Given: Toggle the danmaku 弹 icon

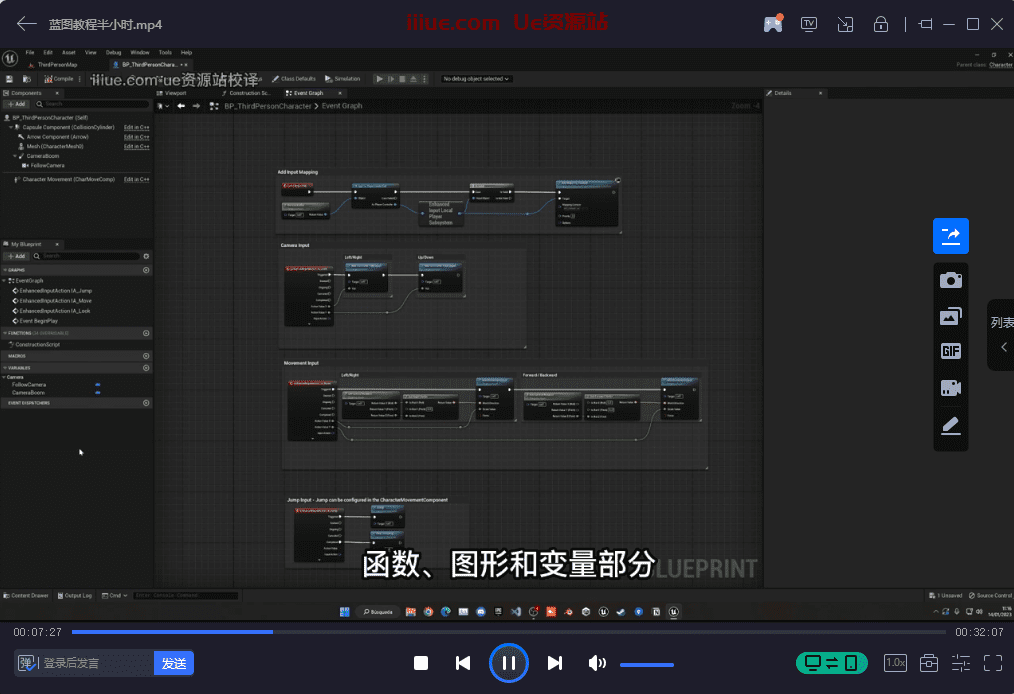Looking at the screenshot, I should tap(27, 663).
